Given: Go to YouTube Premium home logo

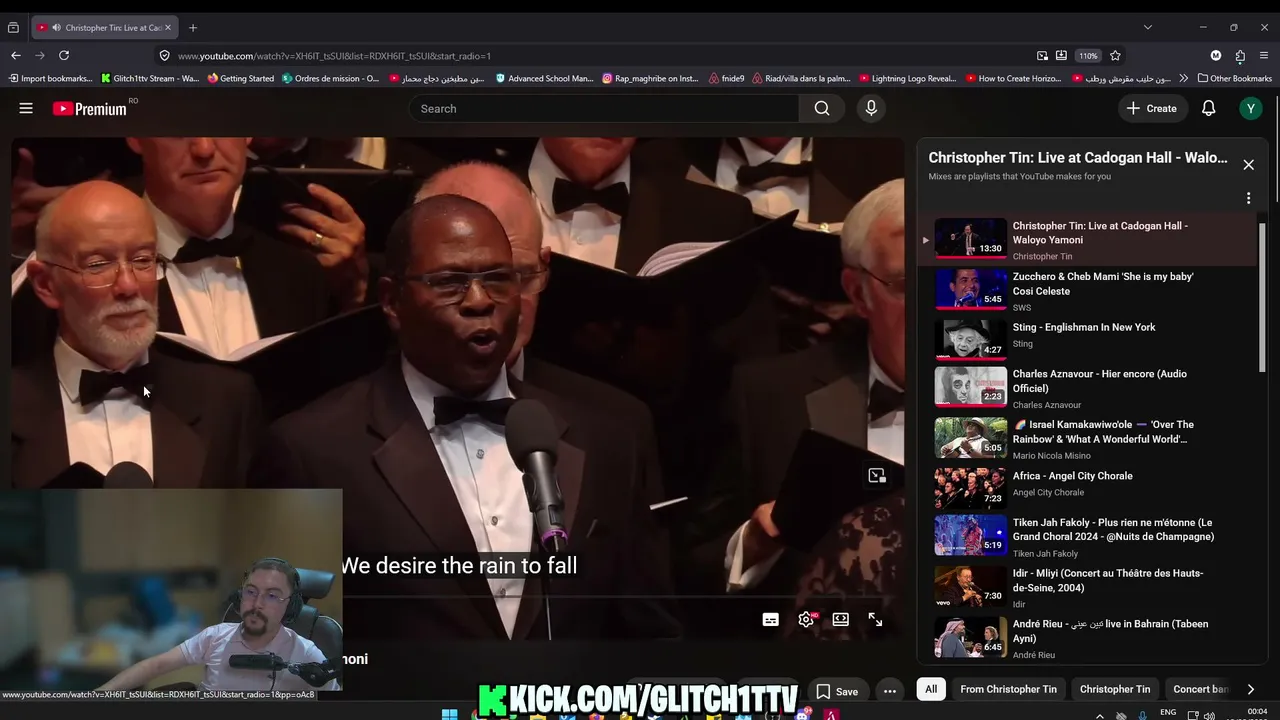Looking at the screenshot, I should (90, 108).
